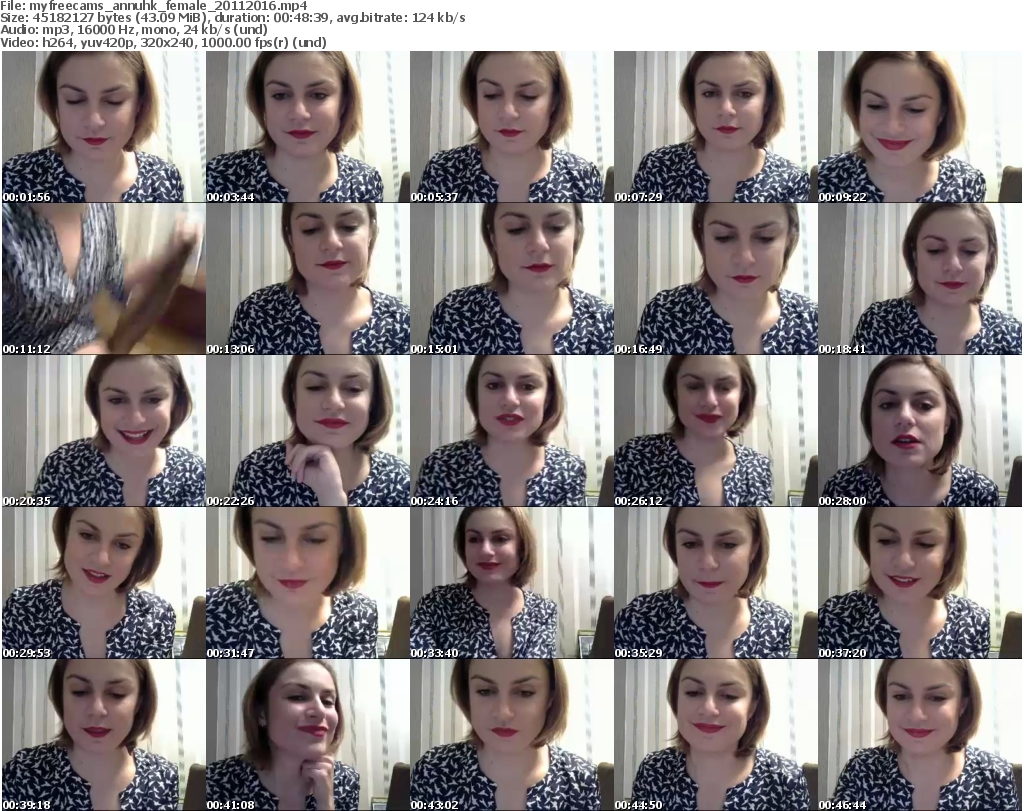1024x811 pixels.
Task: Select the thumbnail stamped 00:03:44
Action: click(x=308, y=127)
